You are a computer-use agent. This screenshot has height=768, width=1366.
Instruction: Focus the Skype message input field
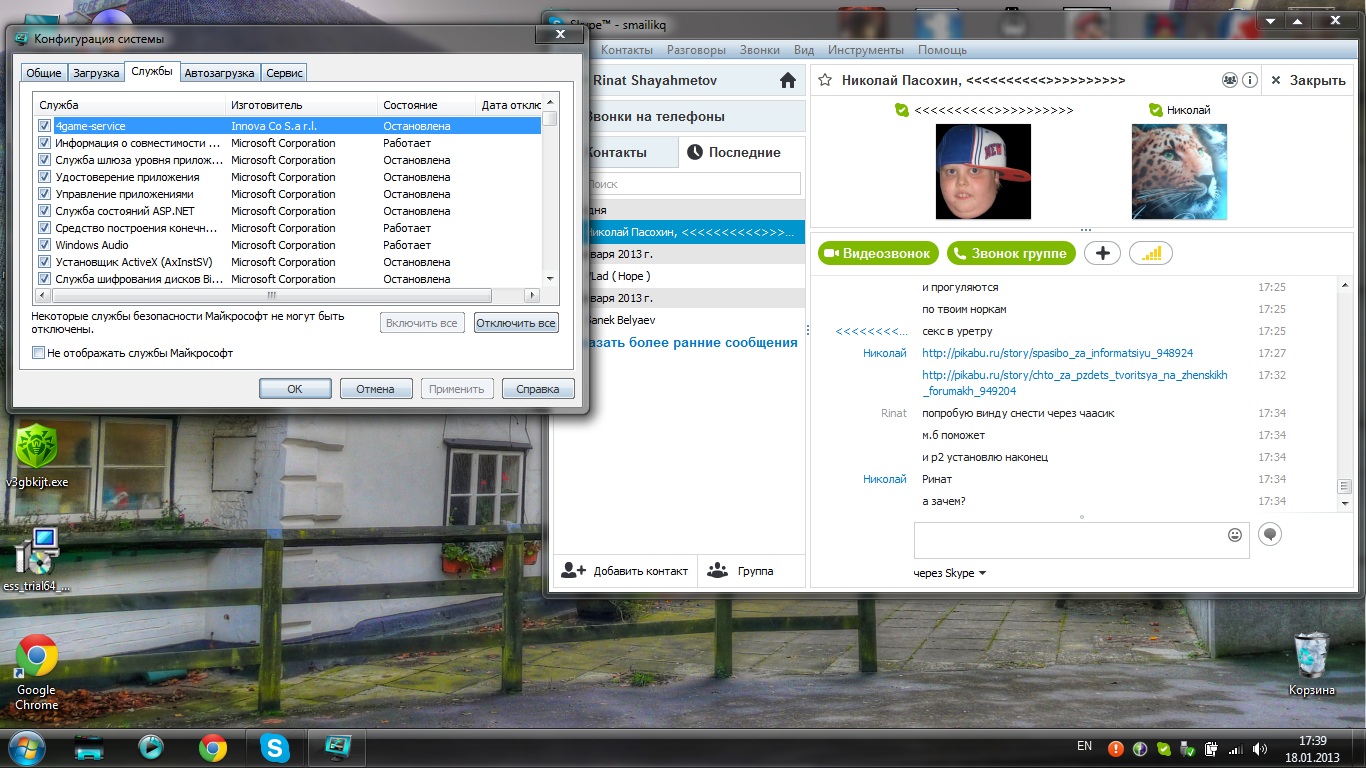pos(1070,540)
